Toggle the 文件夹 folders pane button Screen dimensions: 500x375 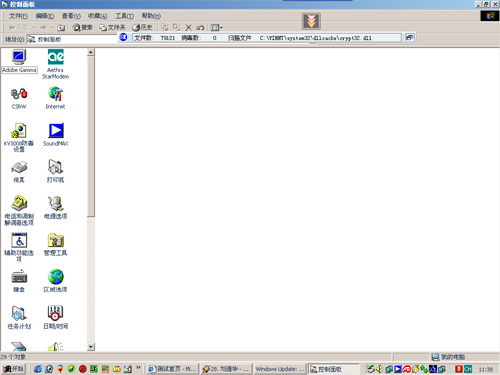click(x=112, y=27)
